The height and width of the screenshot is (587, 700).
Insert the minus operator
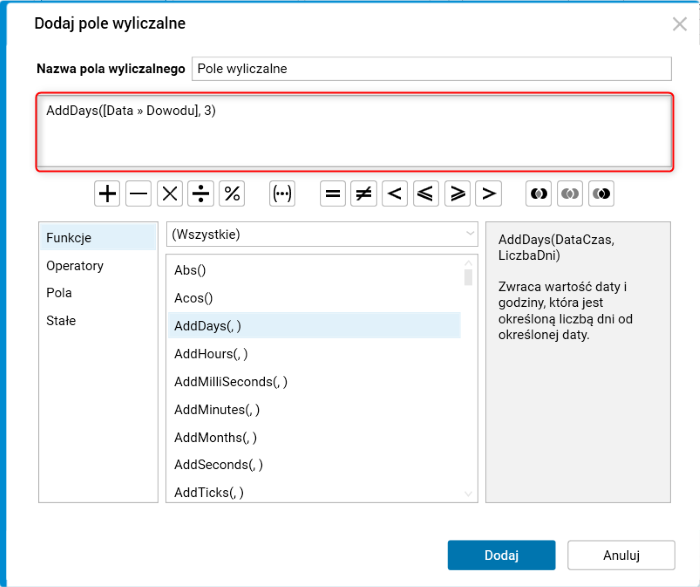click(138, 194)
